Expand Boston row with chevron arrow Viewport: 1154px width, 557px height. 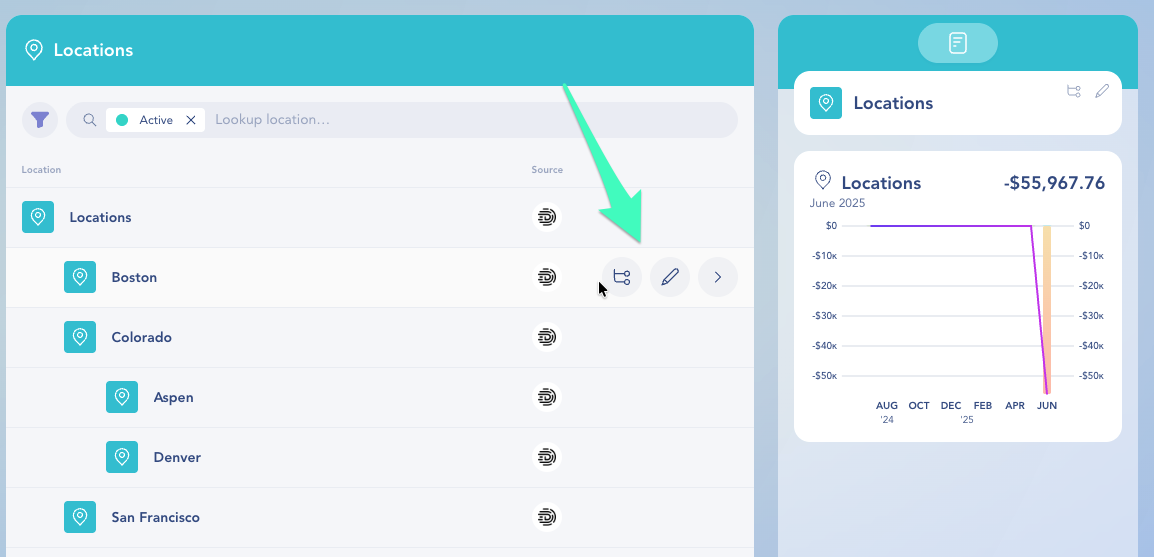click(x=718, y=277)
